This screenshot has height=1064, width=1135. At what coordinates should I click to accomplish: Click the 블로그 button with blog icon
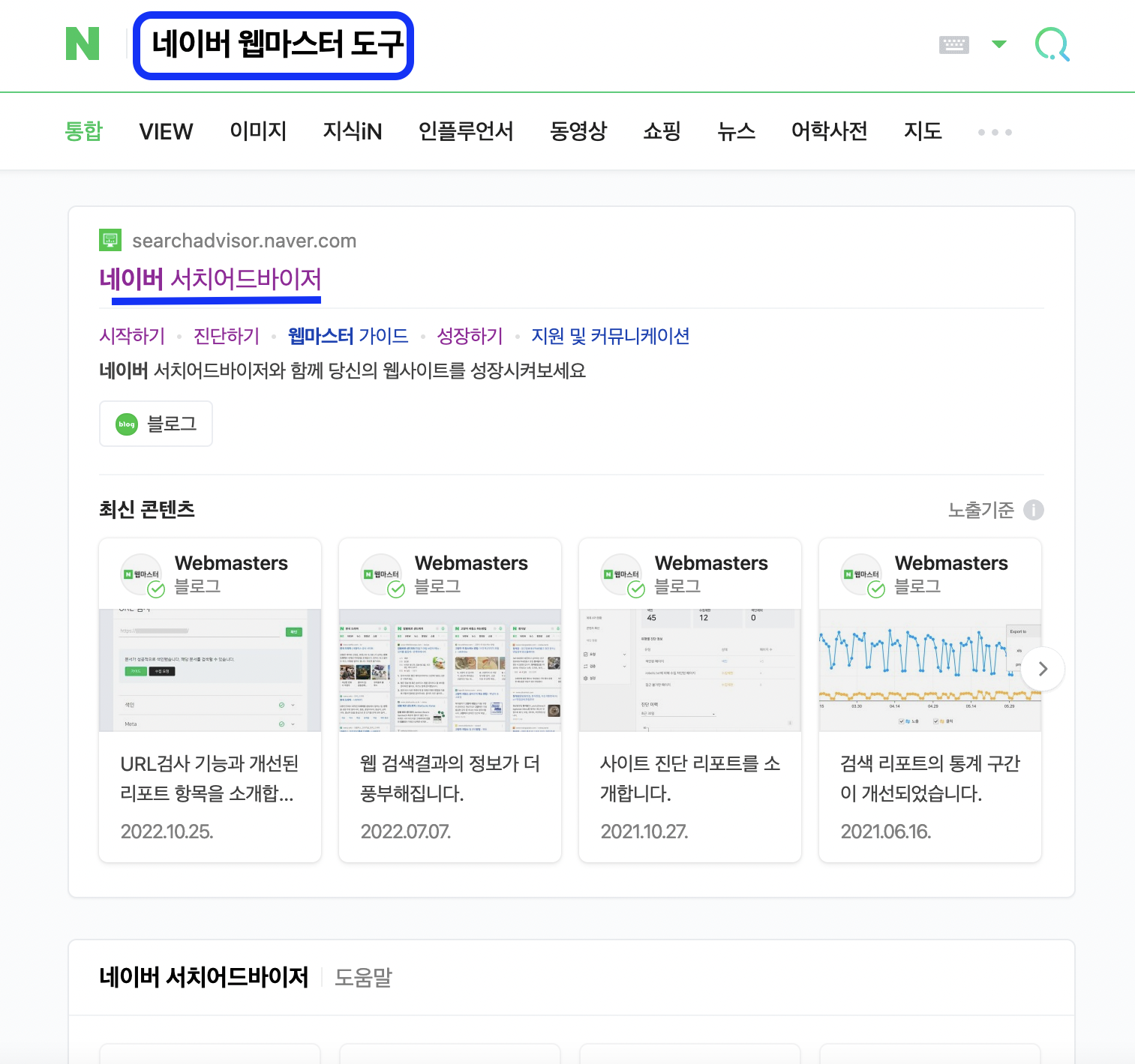pos(156,424)
